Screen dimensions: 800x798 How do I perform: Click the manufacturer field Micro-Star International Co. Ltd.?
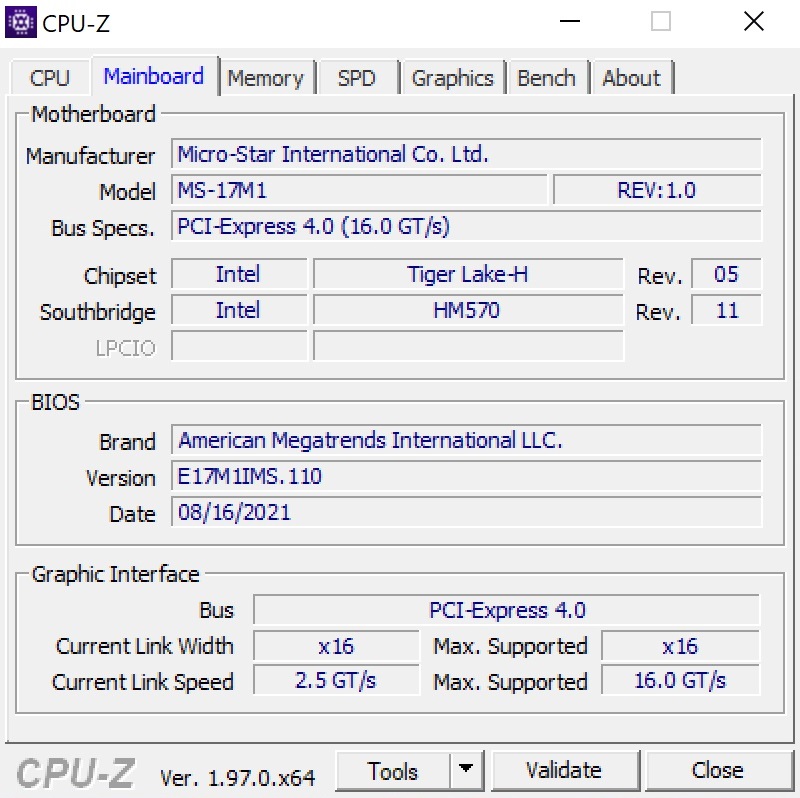click(466, 154)
